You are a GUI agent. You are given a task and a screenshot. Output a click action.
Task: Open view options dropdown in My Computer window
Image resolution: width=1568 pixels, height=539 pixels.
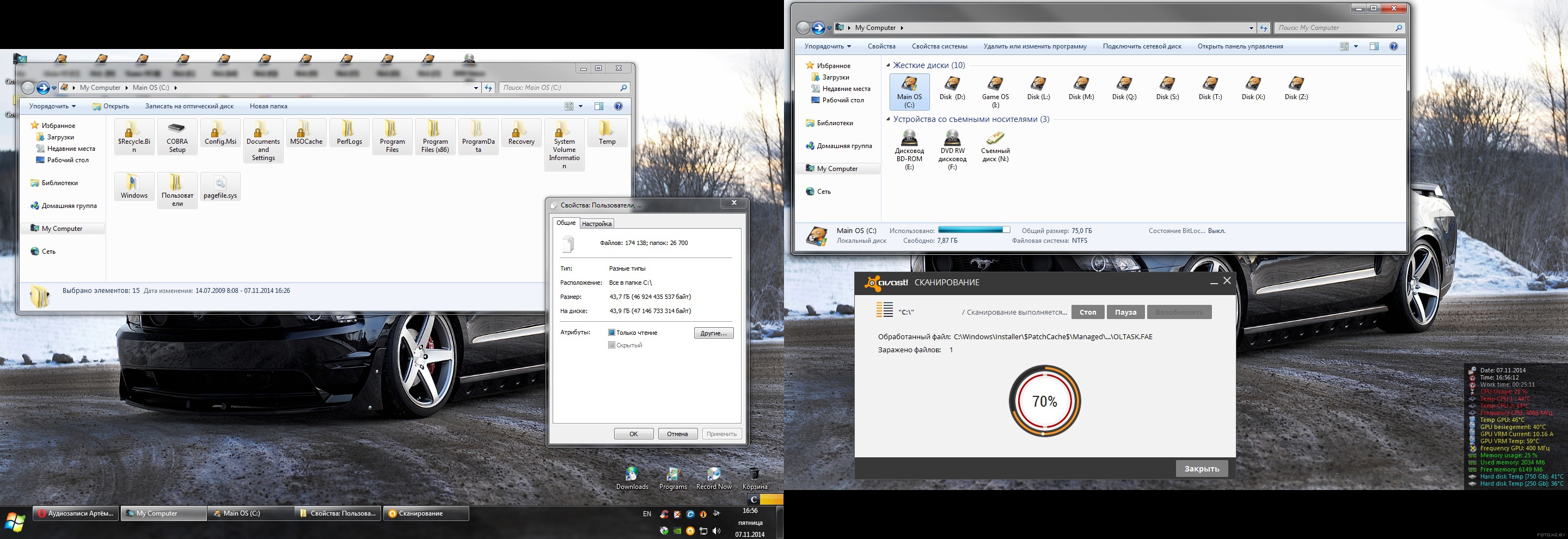click(x=1356, y=46)
